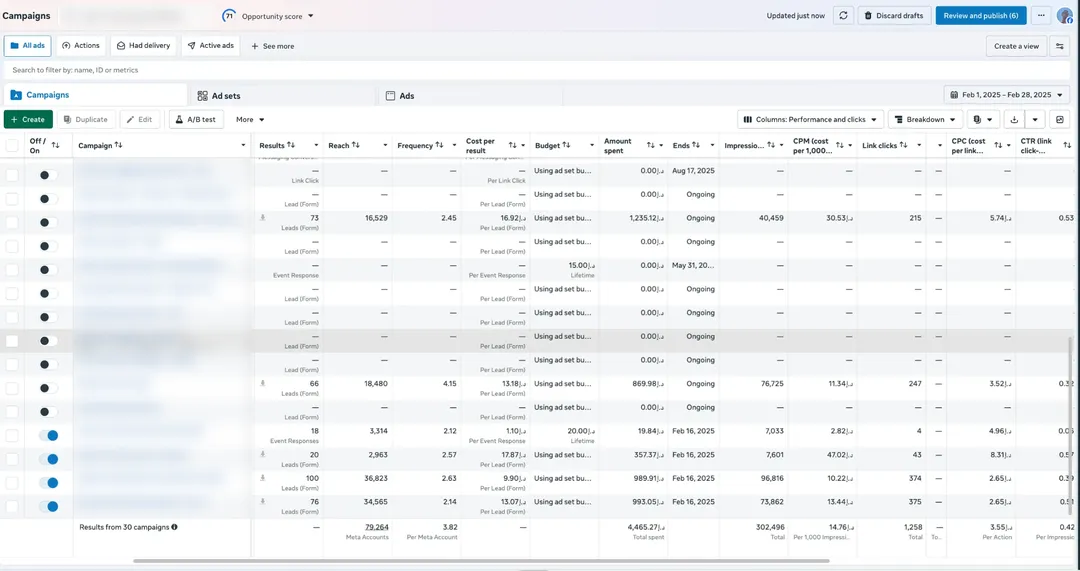Switch to the Active ads view
The width and height of the screenshot is (1080, 571).
pos(211,46)
